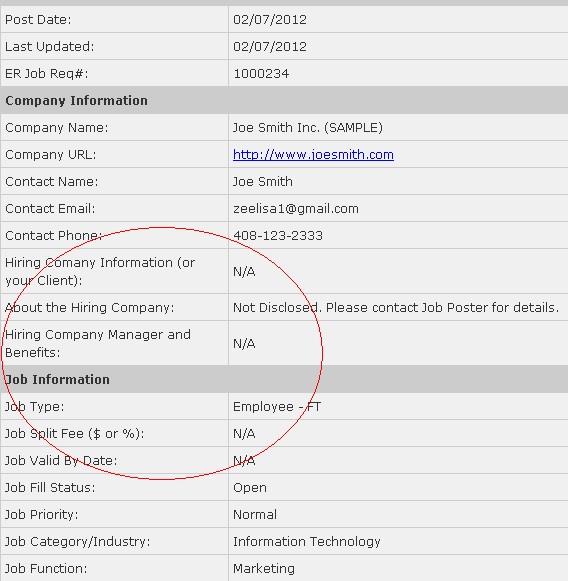Click the Job Function value Marketing
This screenshot has height=581, width=568.
[x=264, y=569]
